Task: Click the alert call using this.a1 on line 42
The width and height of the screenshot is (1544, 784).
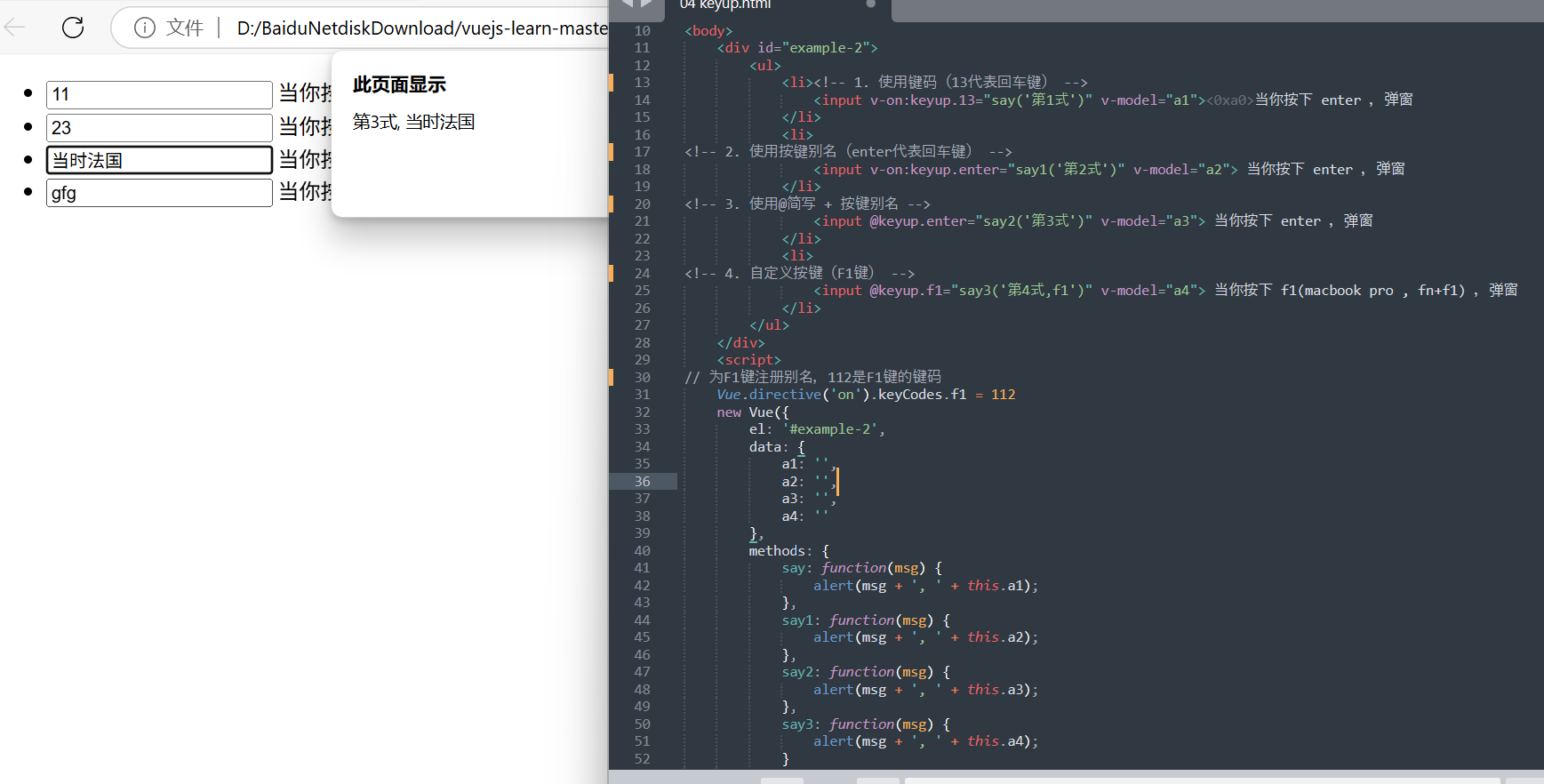Action: [925, 586]
